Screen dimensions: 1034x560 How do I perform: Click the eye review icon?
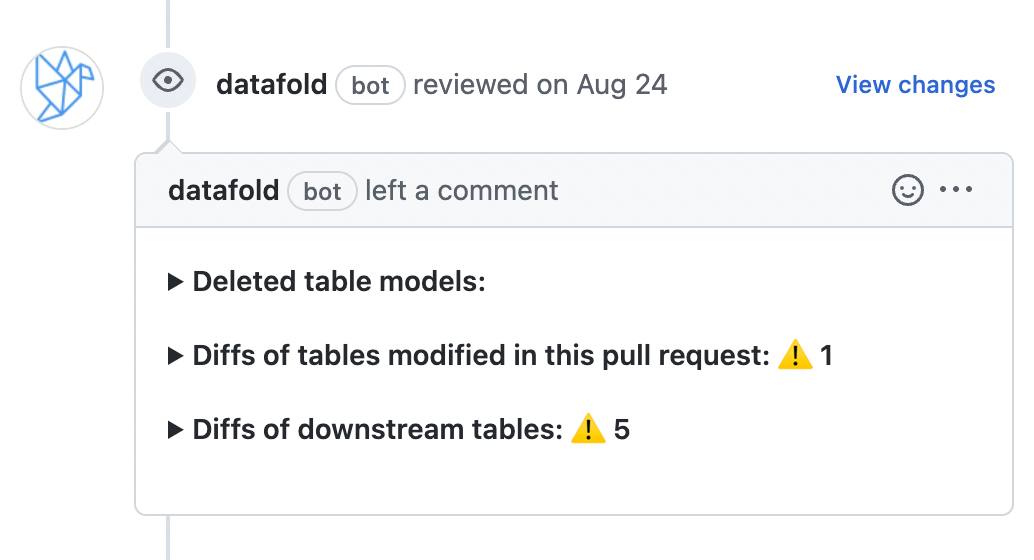pyautogui.click(x=168, y=82)
